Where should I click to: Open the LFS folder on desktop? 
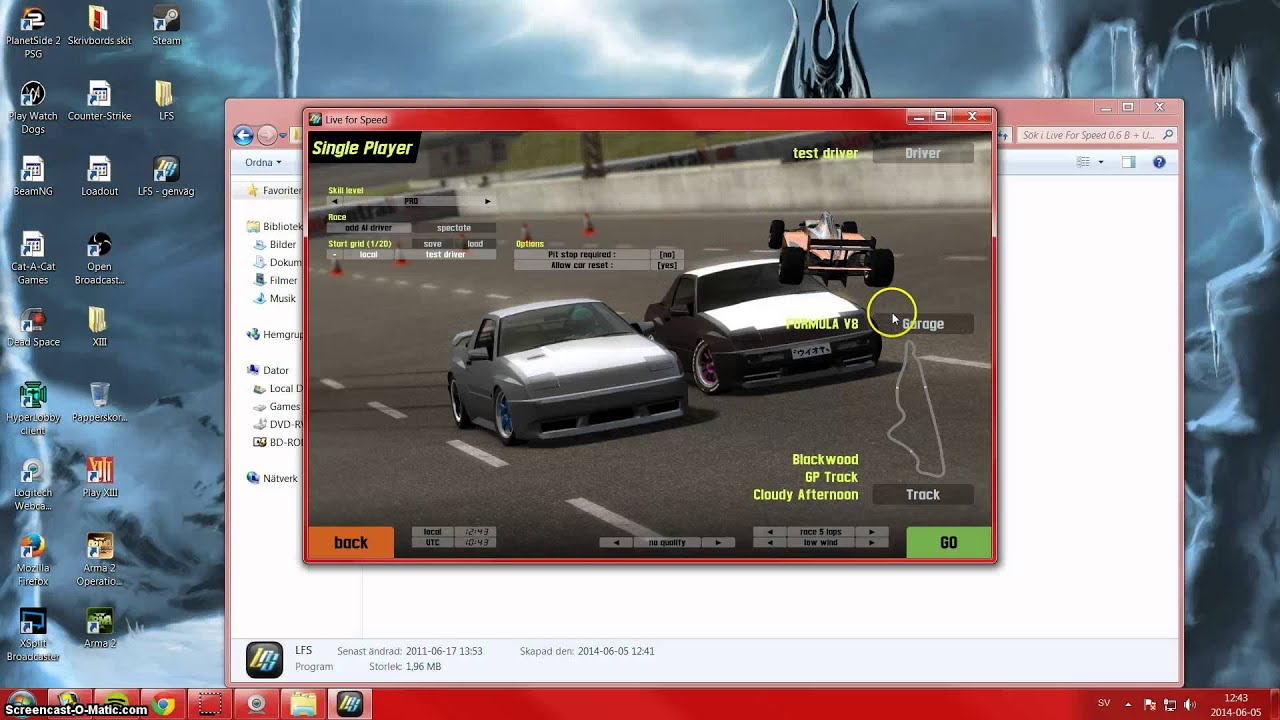tap(166, 101)
